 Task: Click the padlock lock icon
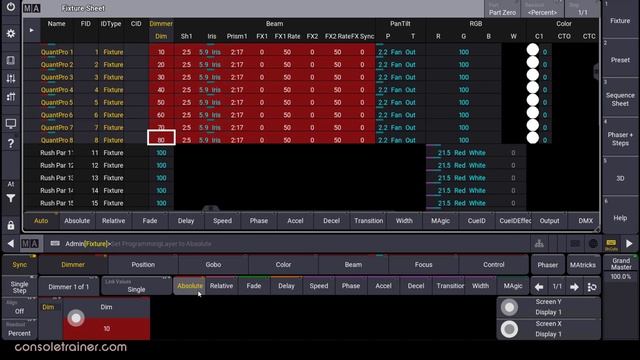coord(11,225)
